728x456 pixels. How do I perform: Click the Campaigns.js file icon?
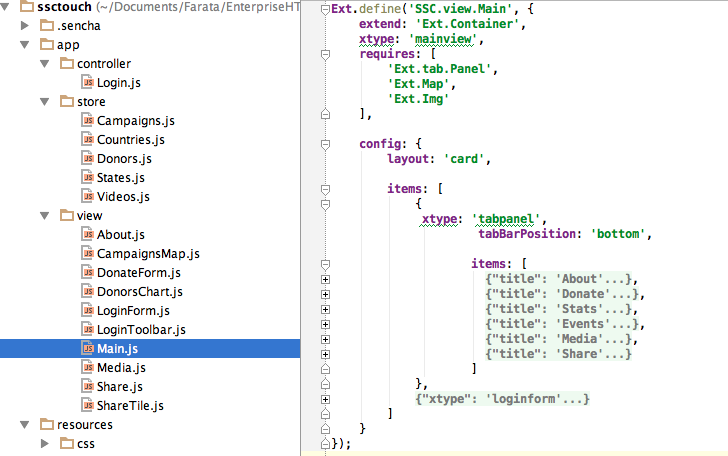[88, 121]
